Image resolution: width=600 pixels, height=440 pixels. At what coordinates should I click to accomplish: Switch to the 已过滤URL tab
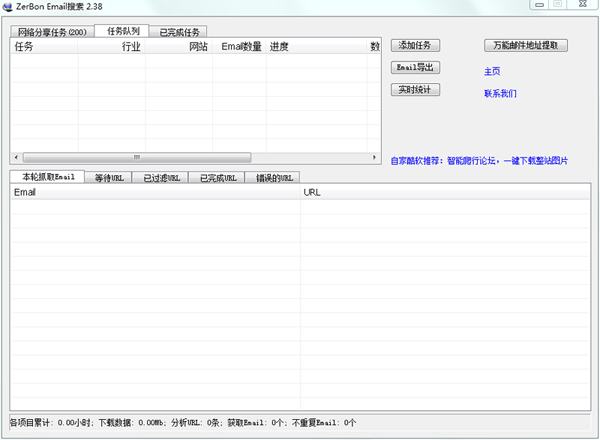coord(161,178)
